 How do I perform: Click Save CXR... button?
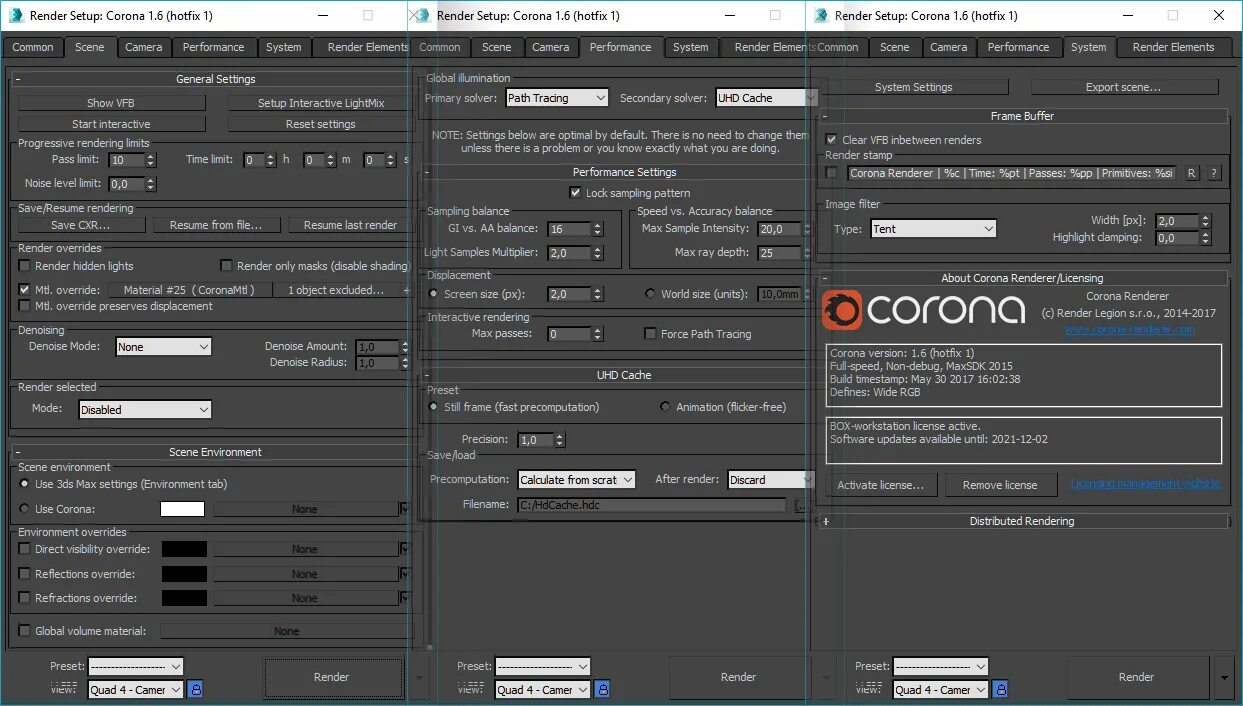(x=81, y=225)
